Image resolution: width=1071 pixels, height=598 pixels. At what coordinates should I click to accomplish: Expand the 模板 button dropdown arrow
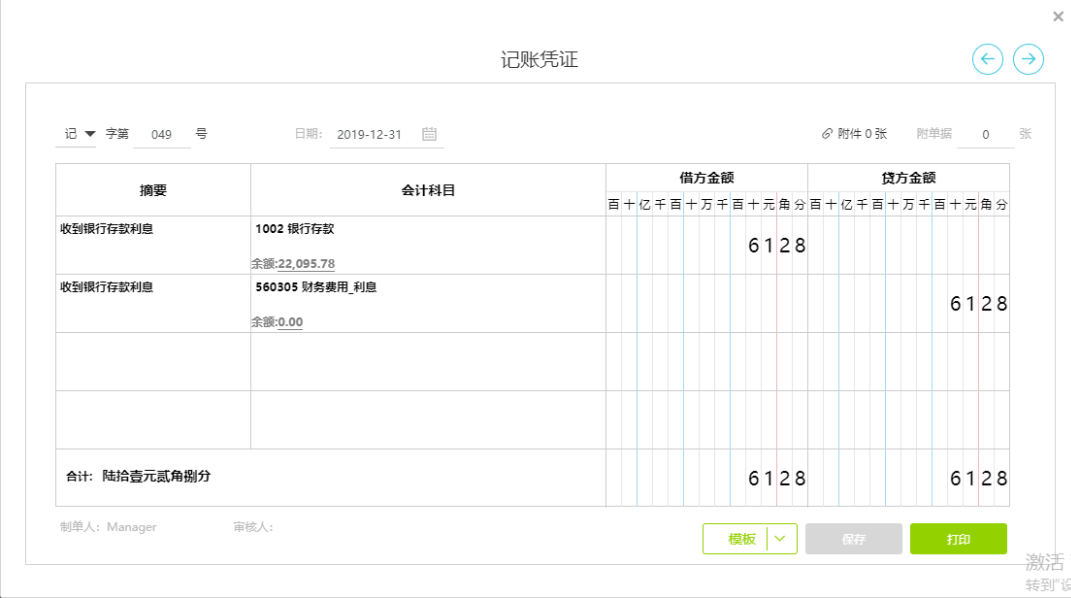(x=781, y=539)
